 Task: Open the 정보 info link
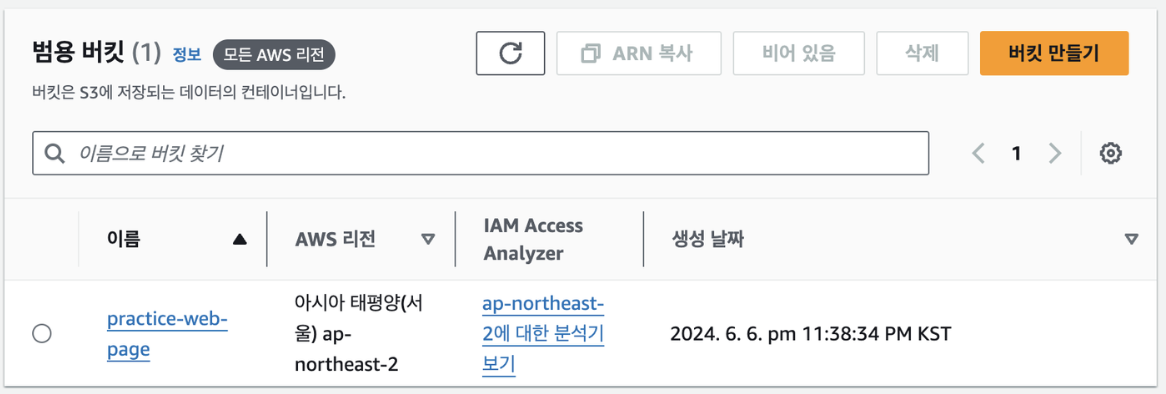[187, 54]
